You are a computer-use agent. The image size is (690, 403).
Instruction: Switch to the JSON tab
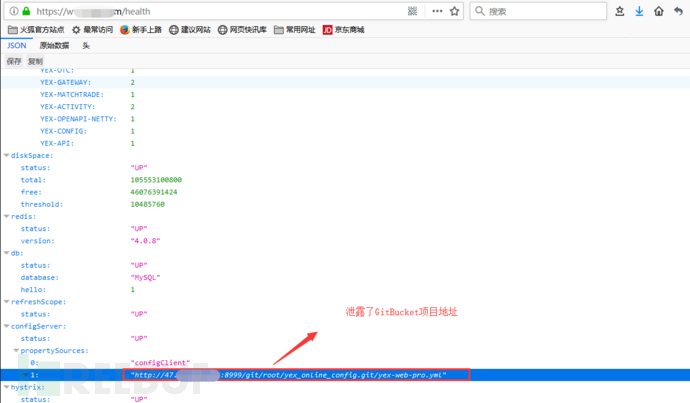17,45
